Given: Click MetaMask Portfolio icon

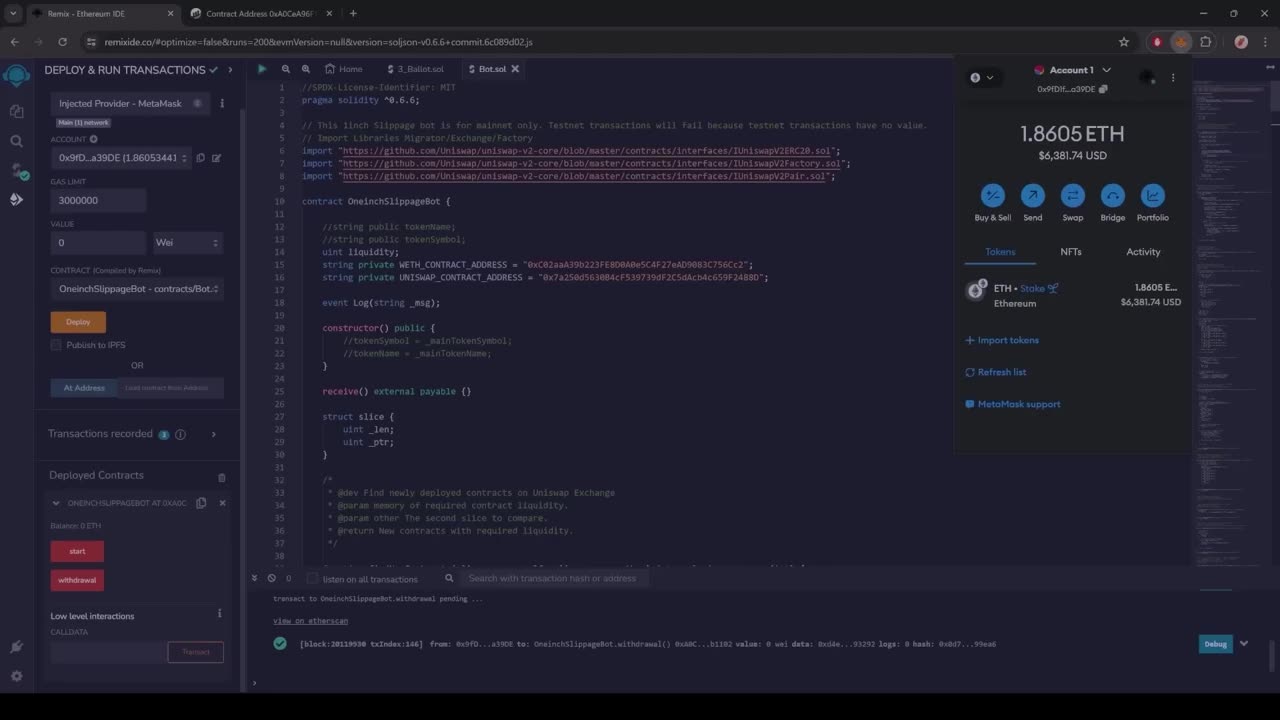Looking at the screenshot, I should pyautogui.click(x=1152, y=195).
